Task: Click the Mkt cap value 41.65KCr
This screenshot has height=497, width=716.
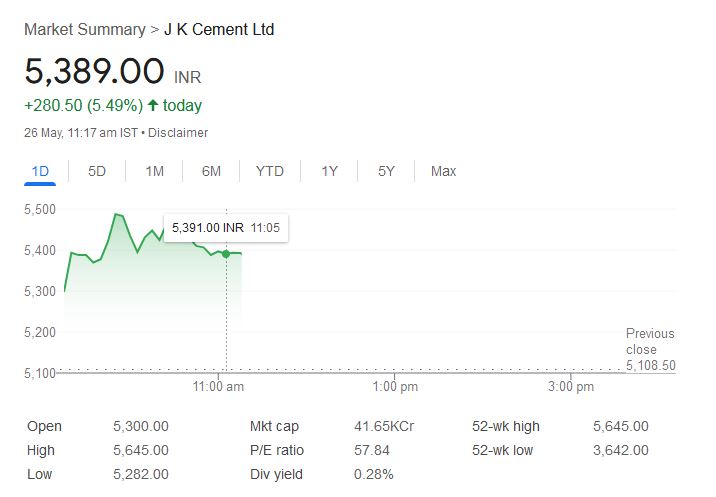Action: 384,427
